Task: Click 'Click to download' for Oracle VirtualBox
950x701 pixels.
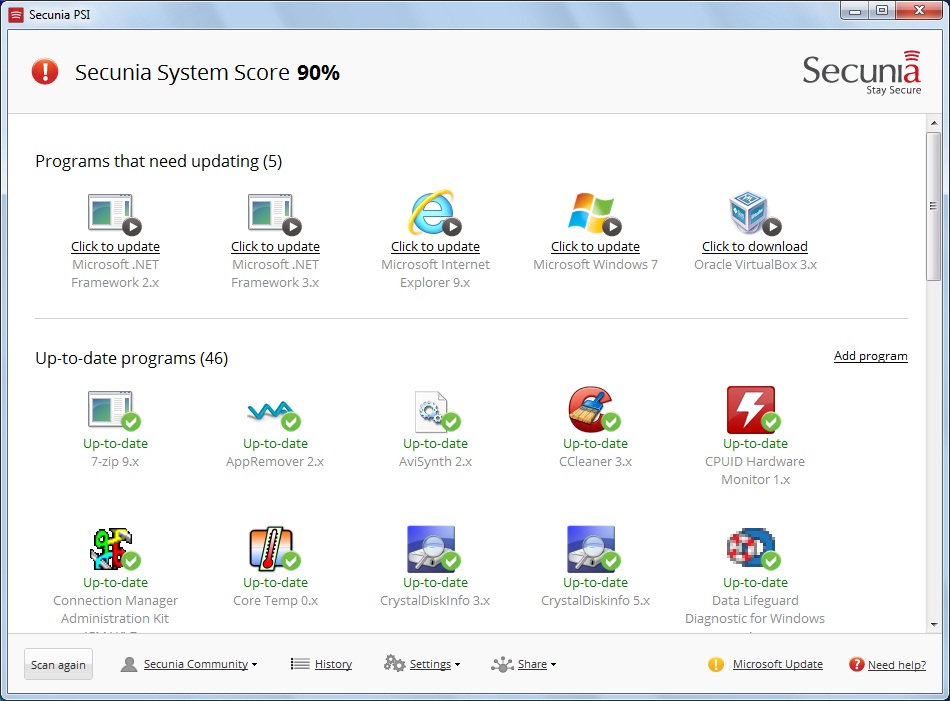Action: pos(755,247)
